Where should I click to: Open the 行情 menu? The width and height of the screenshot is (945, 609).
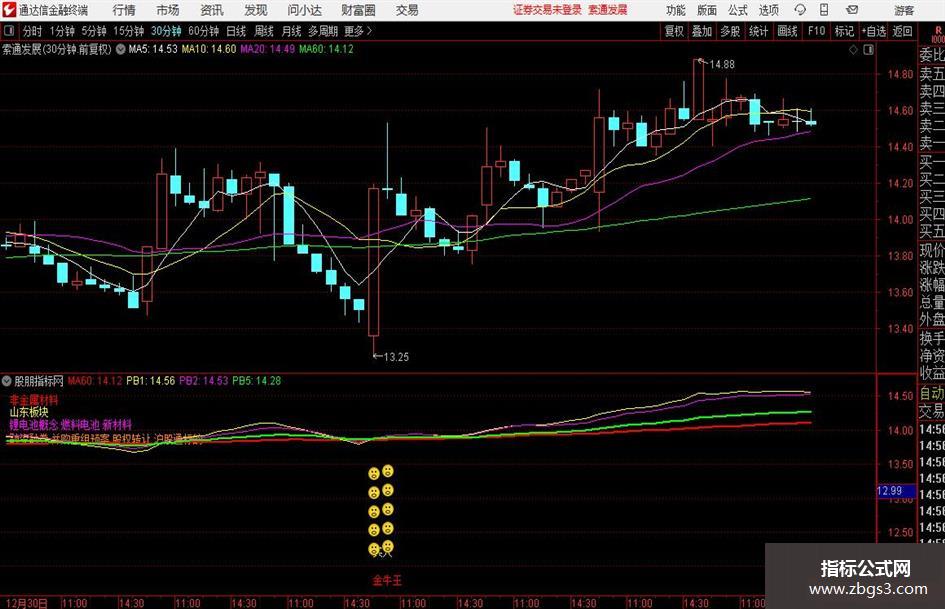pyautogui.click(x=124, y=10)
